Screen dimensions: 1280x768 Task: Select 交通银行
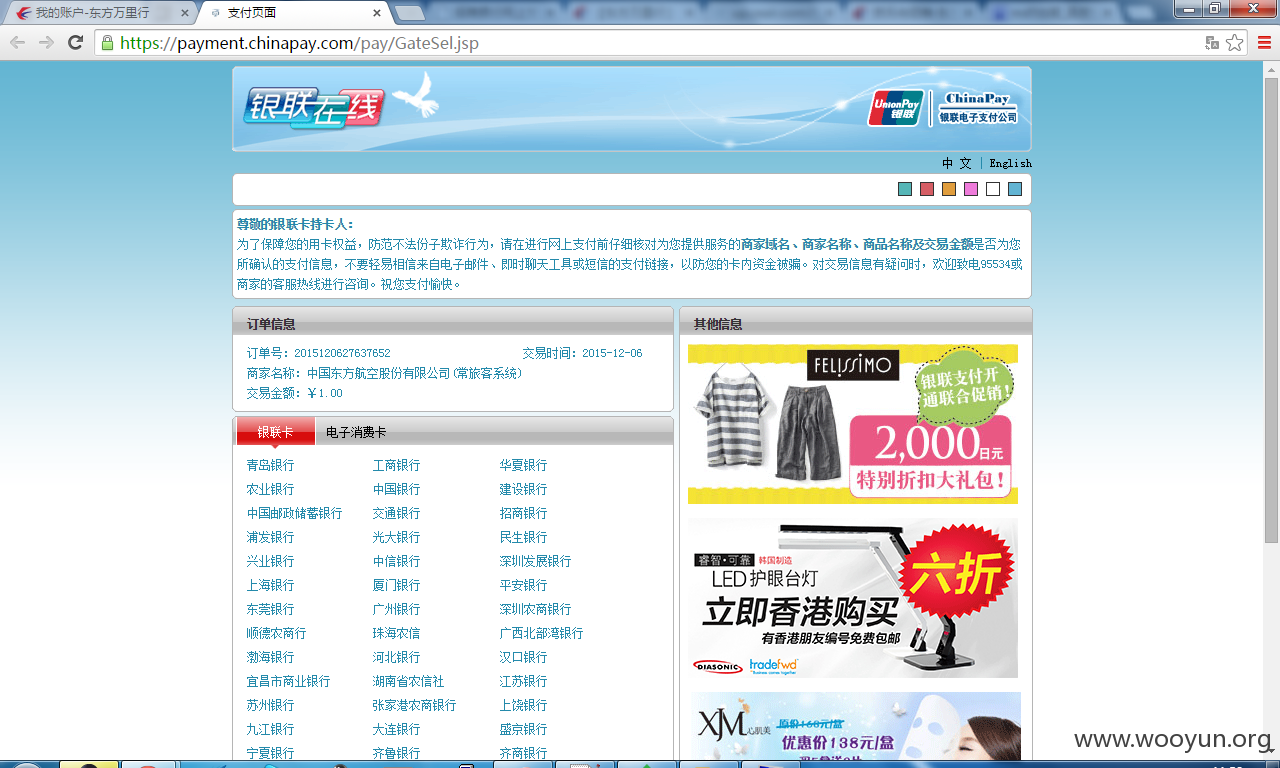pyautogui.click(x=396, y=513)
